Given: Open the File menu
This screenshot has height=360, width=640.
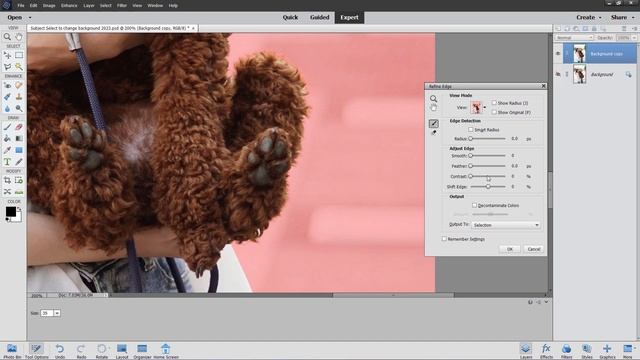Looking at the screenshot, I should [x=21, y=6].
